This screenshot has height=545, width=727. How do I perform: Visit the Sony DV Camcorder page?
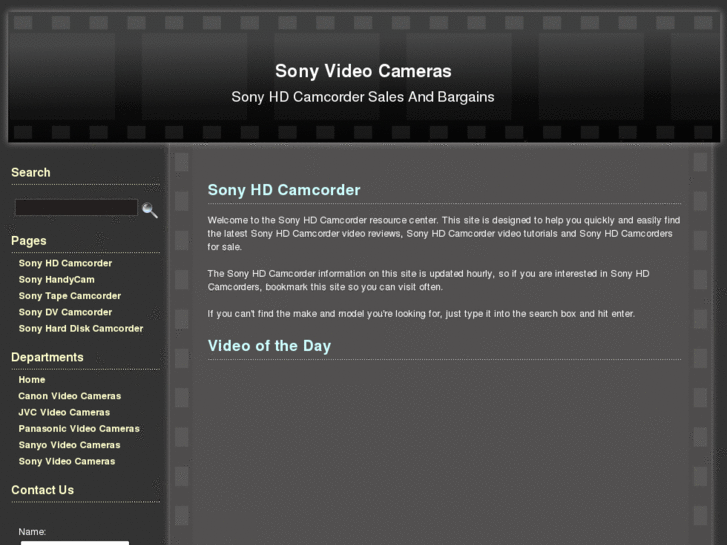coord(65,312)
